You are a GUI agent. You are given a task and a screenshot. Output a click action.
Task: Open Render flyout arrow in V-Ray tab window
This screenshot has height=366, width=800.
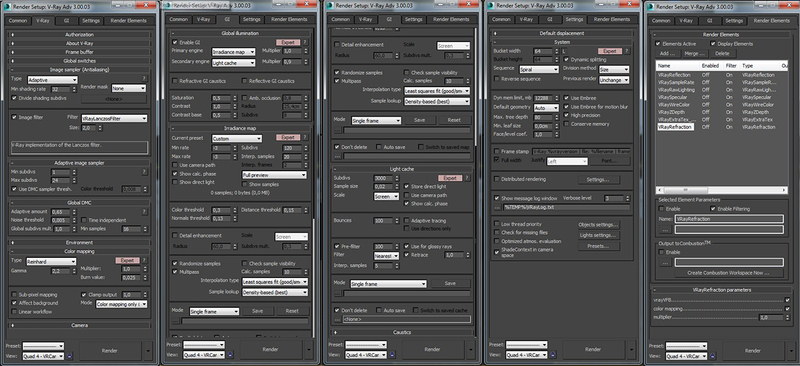[x=148, y=351]
